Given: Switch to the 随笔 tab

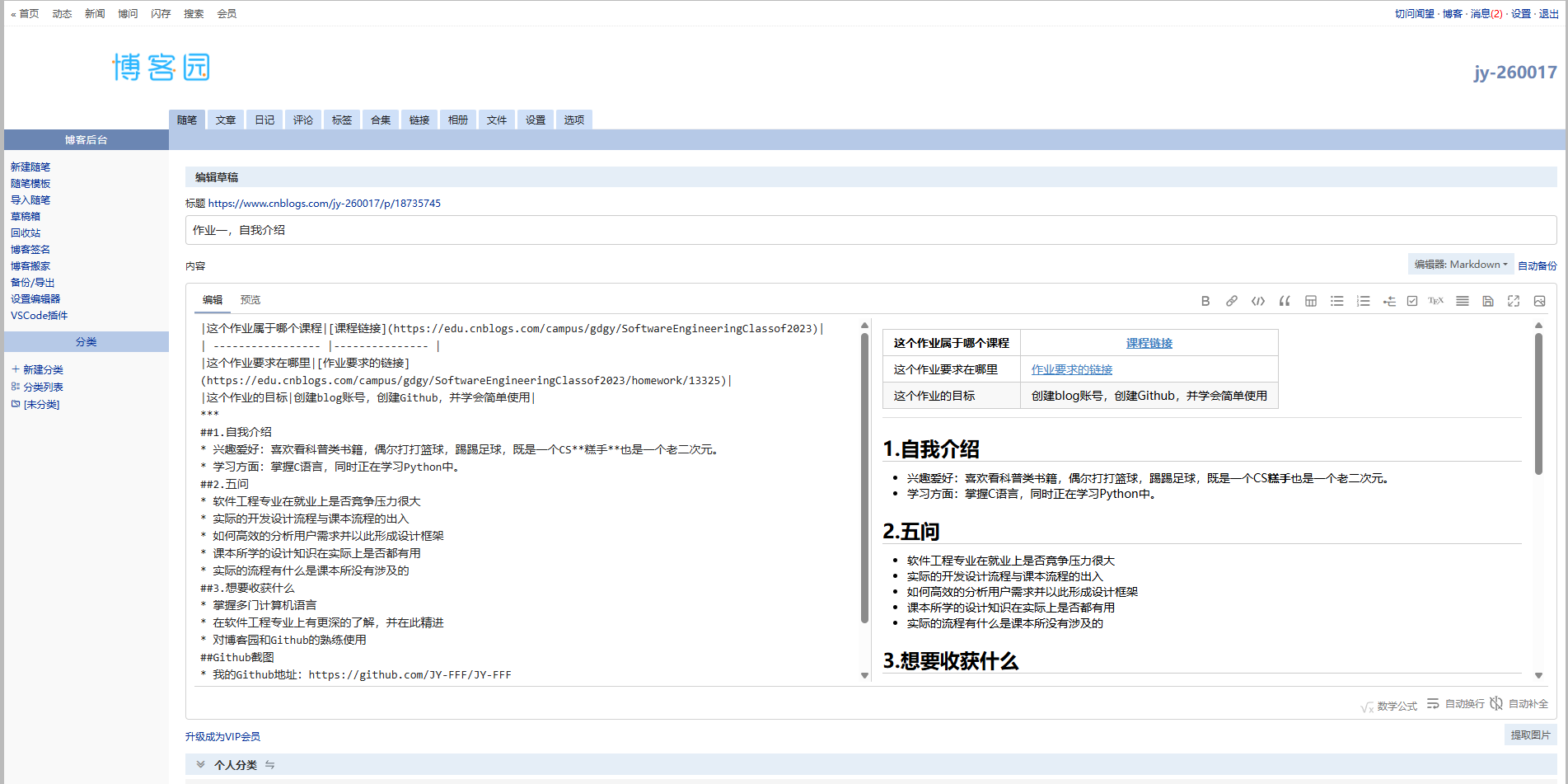Looking at the screenshot, I should tap(187, 120).
